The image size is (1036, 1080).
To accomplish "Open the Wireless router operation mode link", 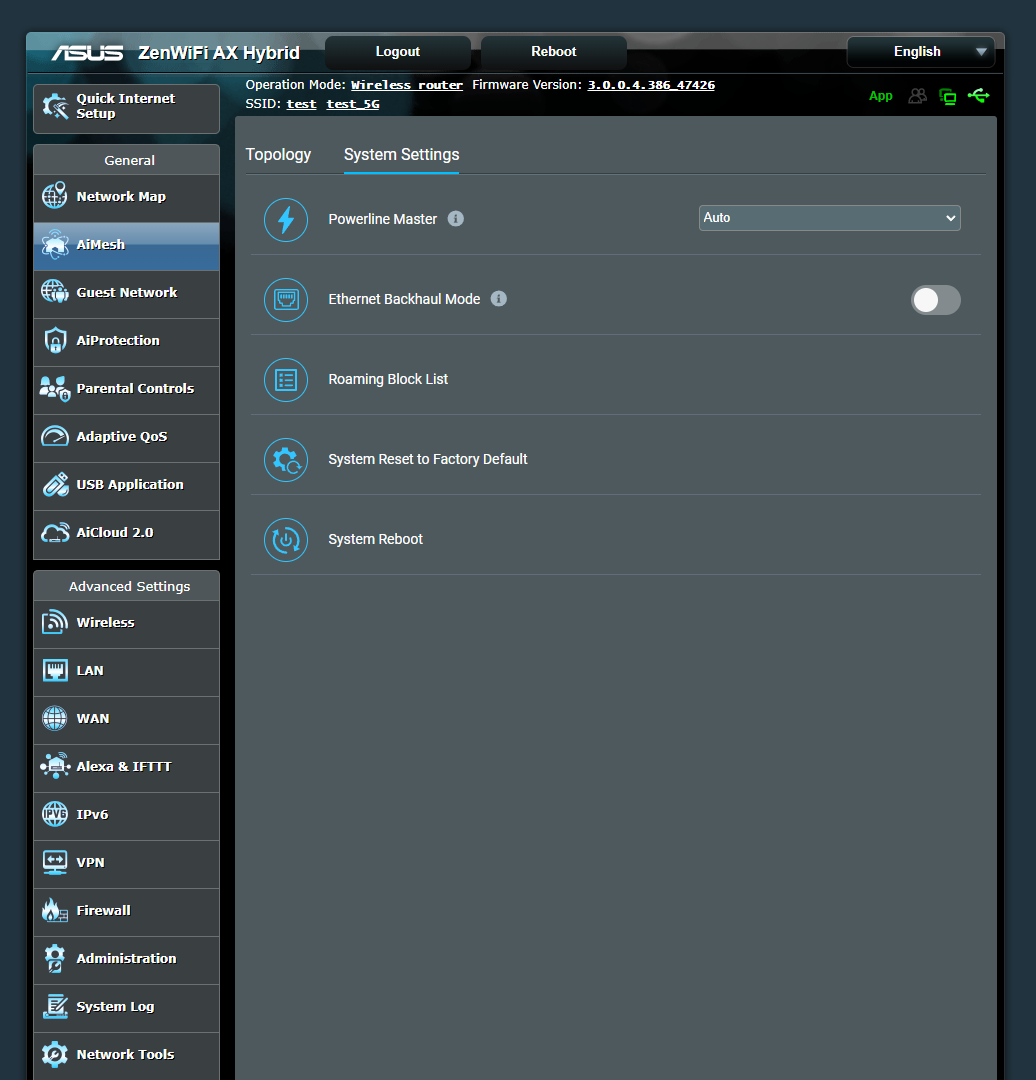I will click(x=406, y=85).
